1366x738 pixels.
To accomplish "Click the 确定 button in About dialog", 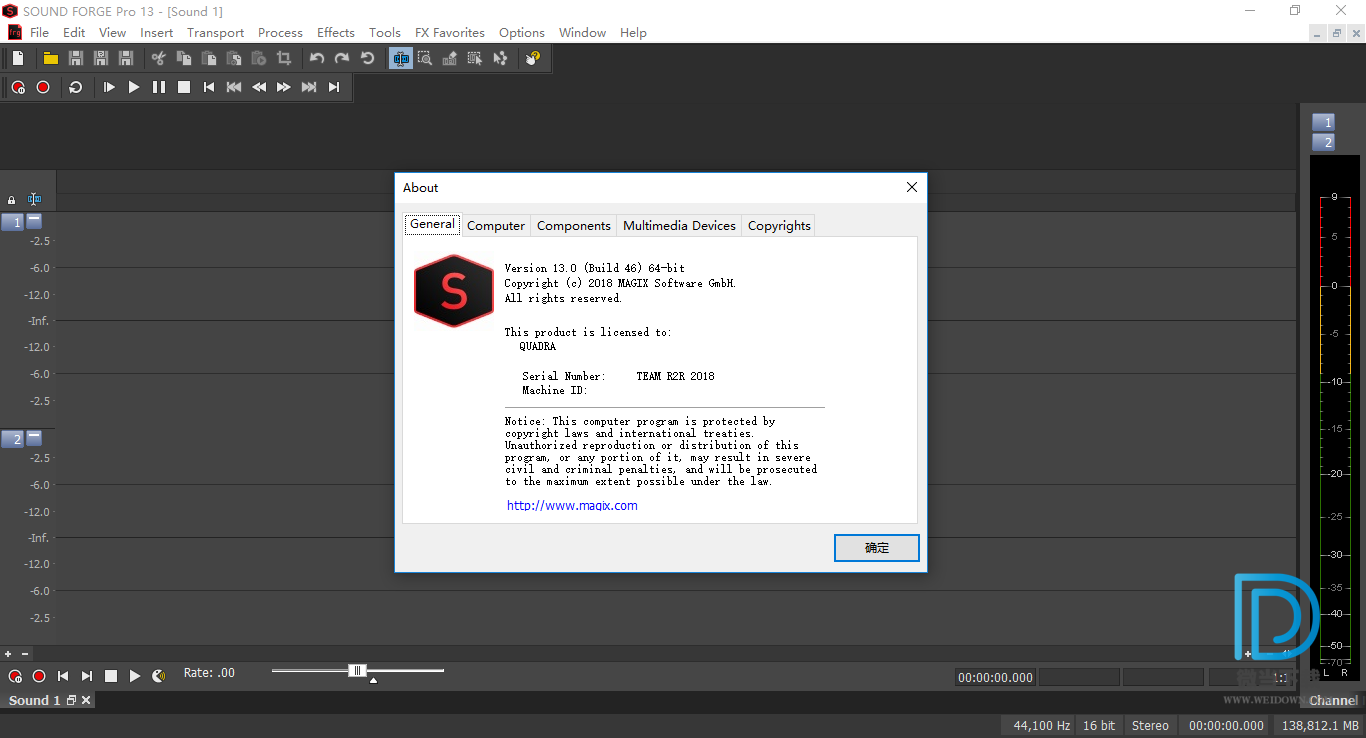I will tap(876, 548).
